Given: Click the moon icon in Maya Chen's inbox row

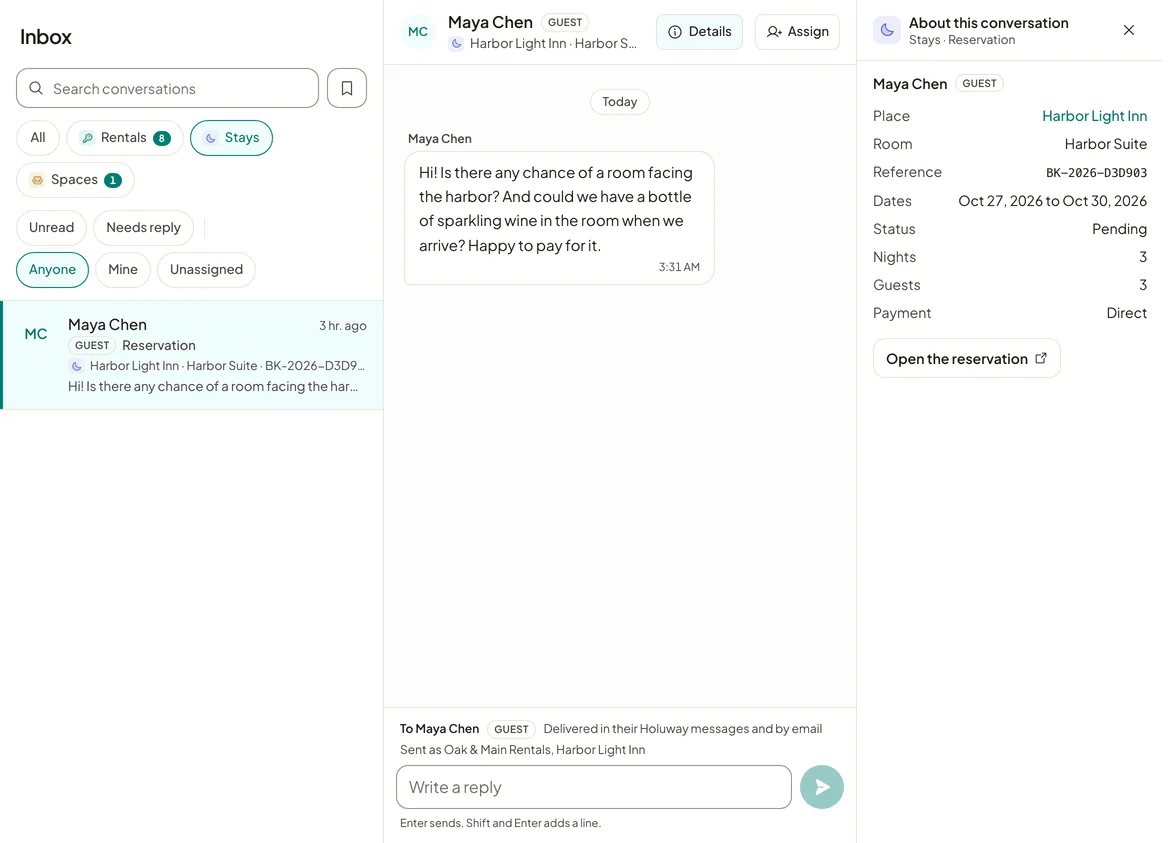Looking at the screenshot, I should click(x=76, y=366).
